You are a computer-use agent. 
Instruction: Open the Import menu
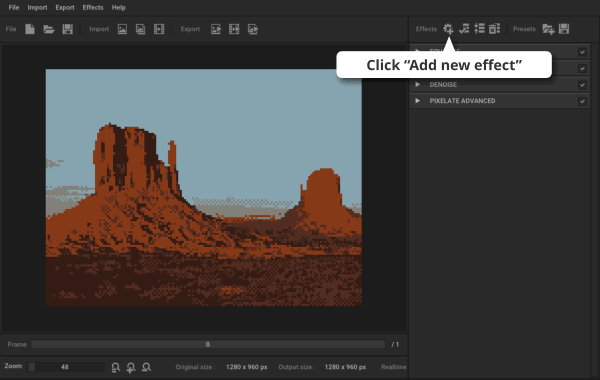pyautogui.click(x=37, y=7)
